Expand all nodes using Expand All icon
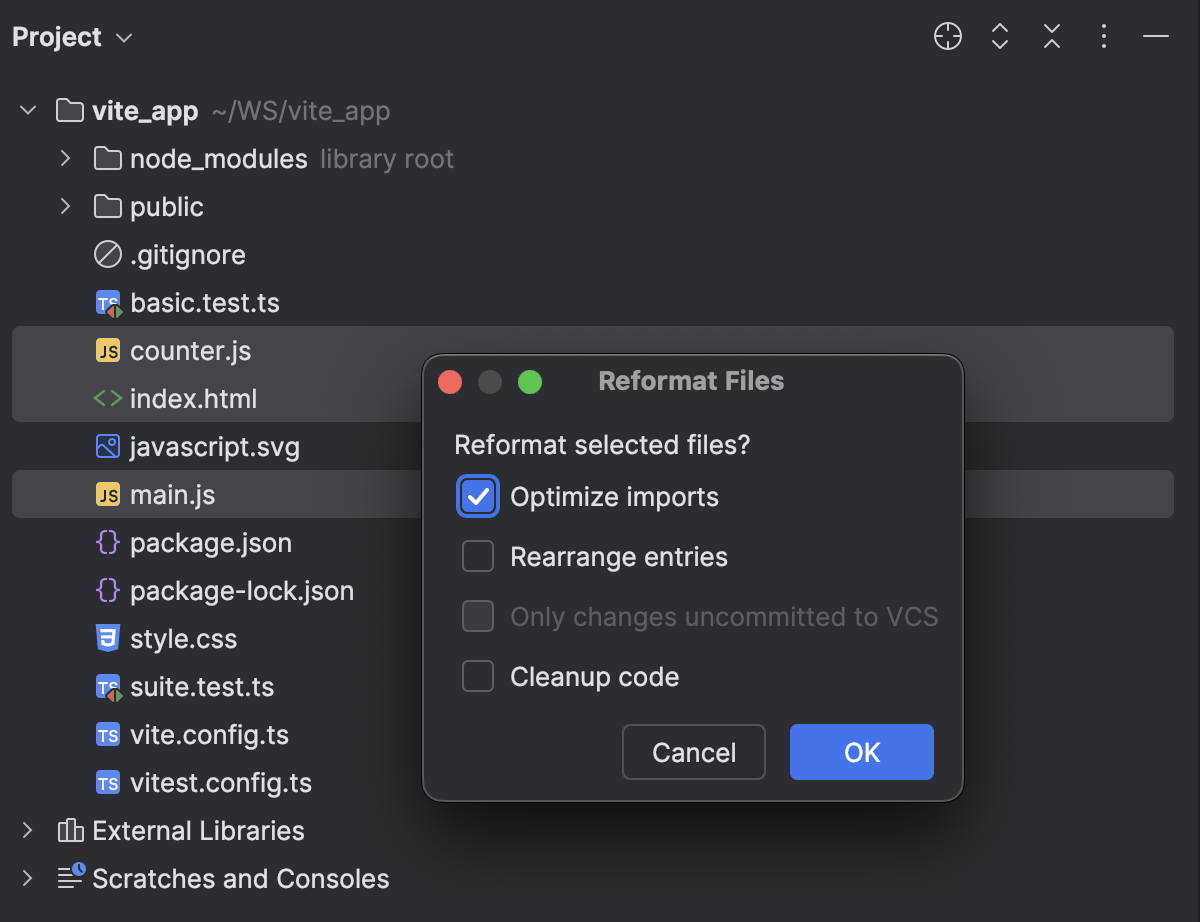 [x=999, y=36]
